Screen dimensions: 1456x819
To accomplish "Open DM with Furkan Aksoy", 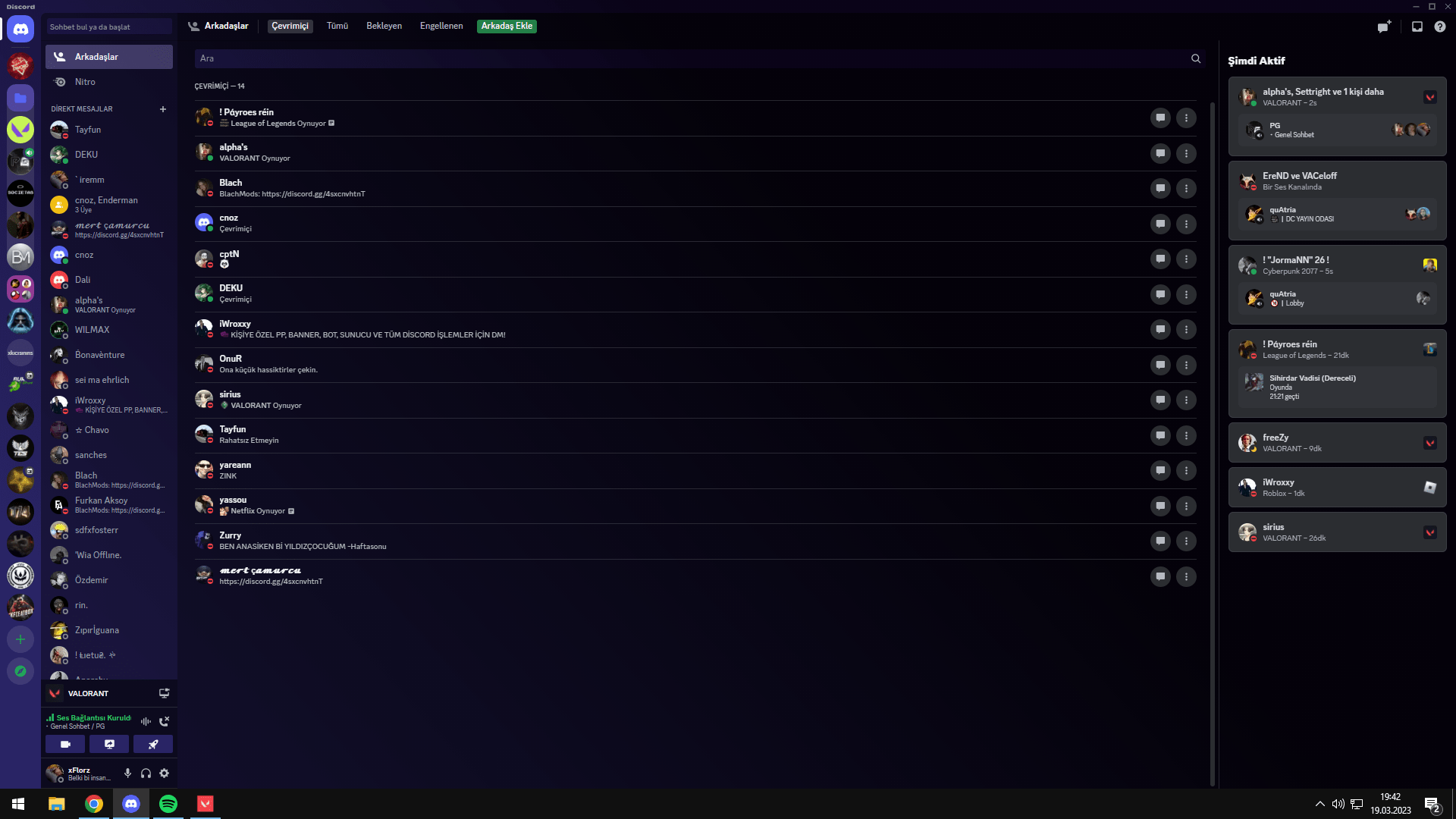I will click(x=109, y=505).
